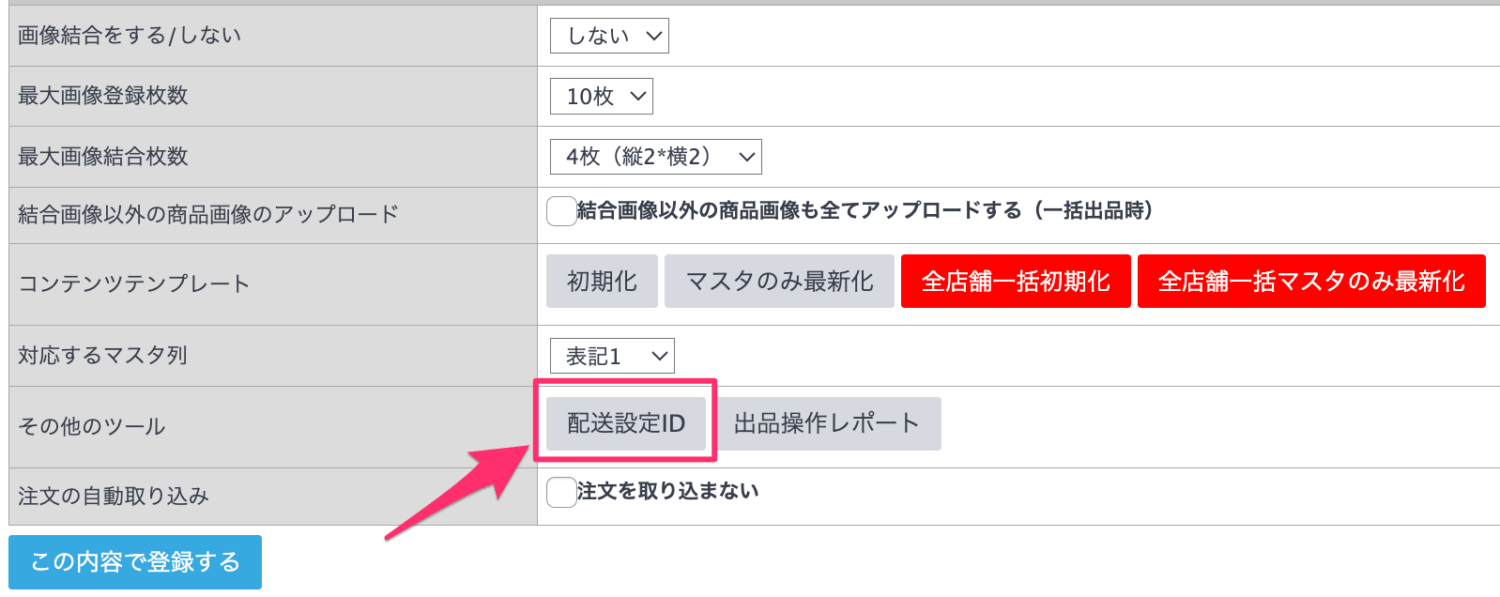Image resolution: width=1500 pixels, height=597 pixels.
Task: Open the 出品操作レポート tool
Action: pyautogui.click(x=827, y=424)
